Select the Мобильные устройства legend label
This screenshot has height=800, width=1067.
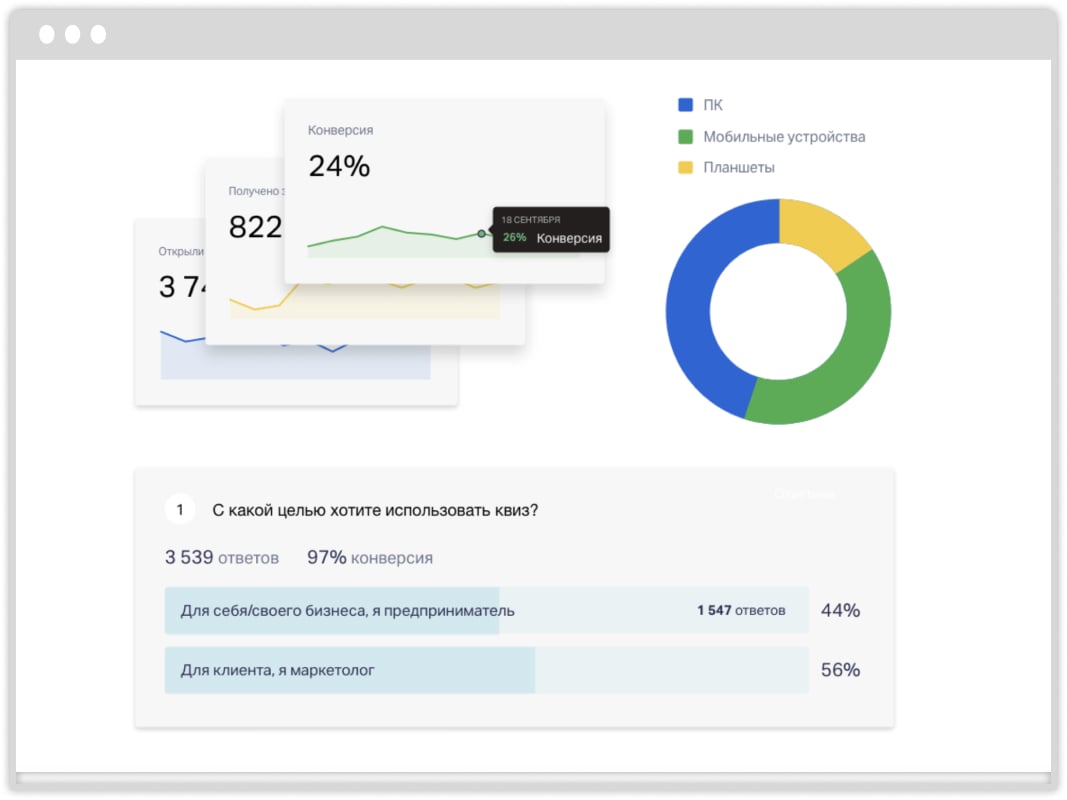pos(784,137)
